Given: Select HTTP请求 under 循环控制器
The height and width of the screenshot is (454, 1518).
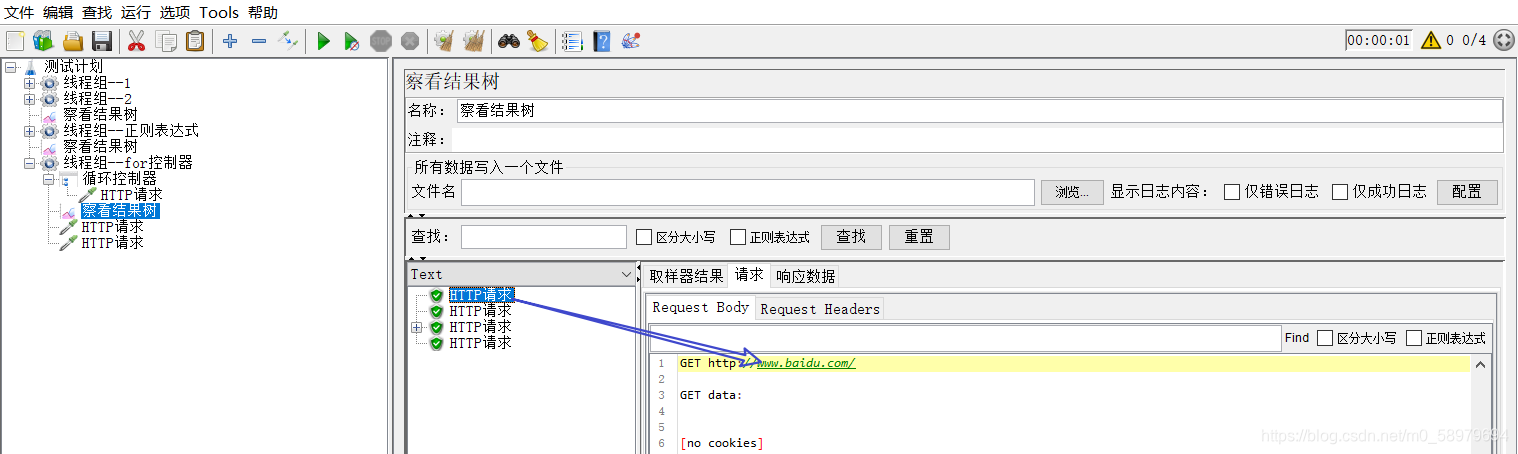Looking at the screenshot, I should click(131, 194).
